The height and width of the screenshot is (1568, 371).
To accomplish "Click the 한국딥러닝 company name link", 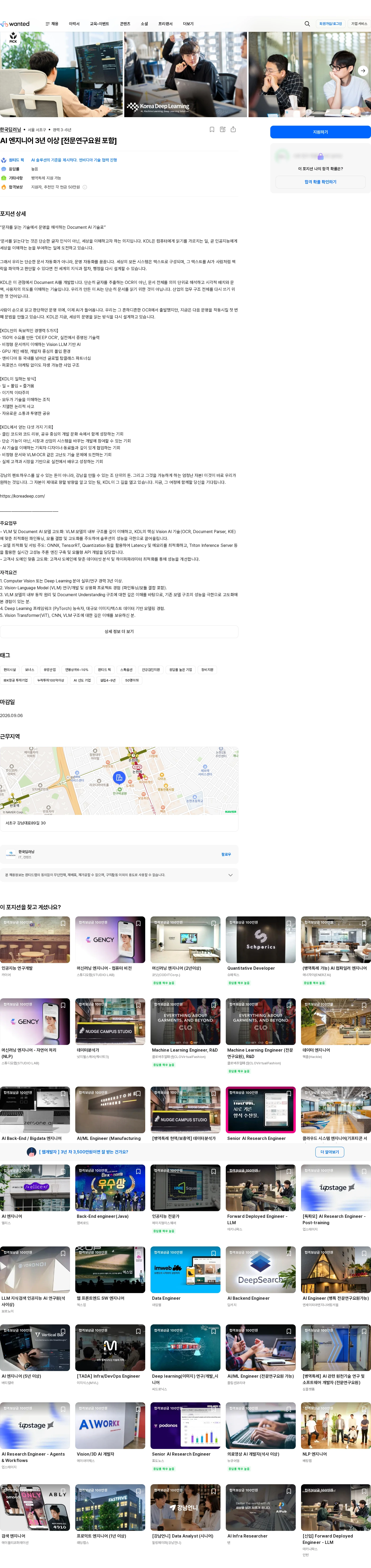I will (11, 130).
